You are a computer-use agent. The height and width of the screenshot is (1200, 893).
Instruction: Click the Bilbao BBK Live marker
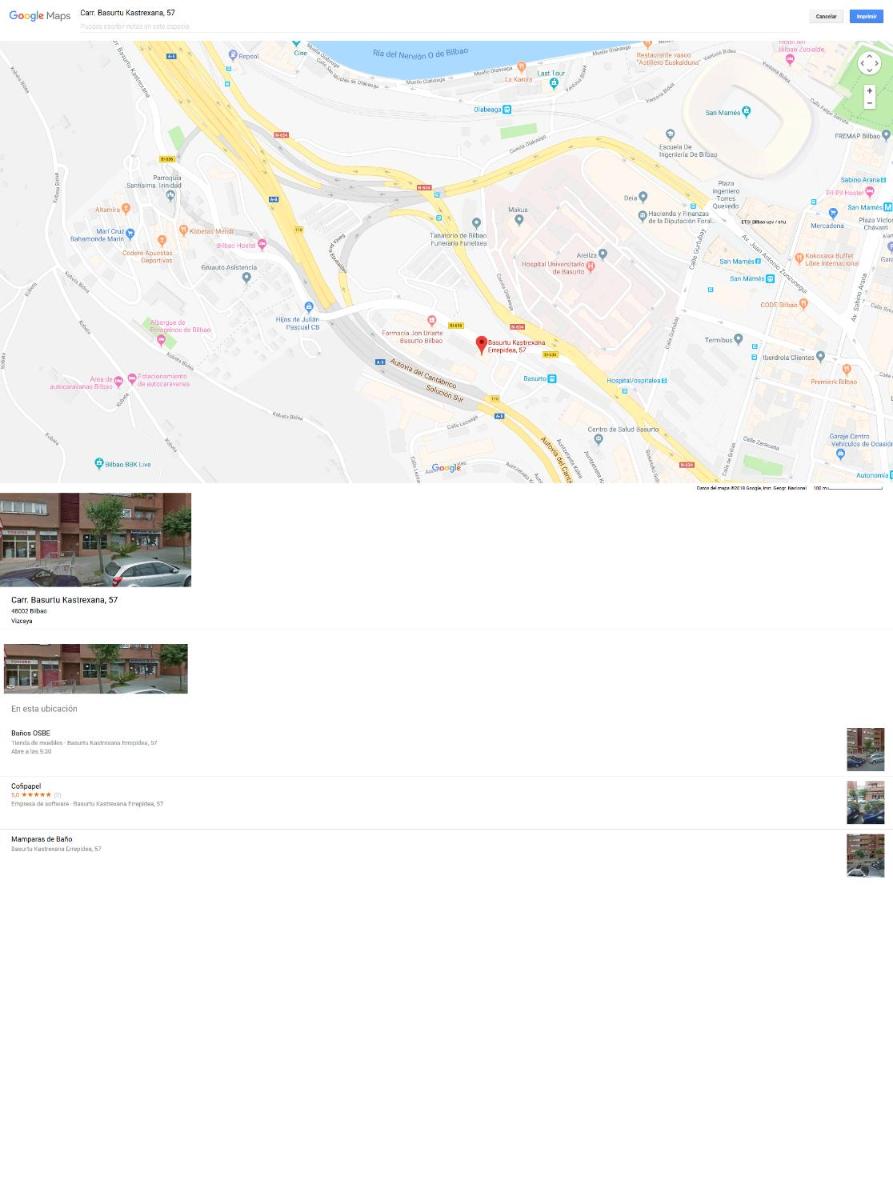pyautogui.click(x=99, y=464)
